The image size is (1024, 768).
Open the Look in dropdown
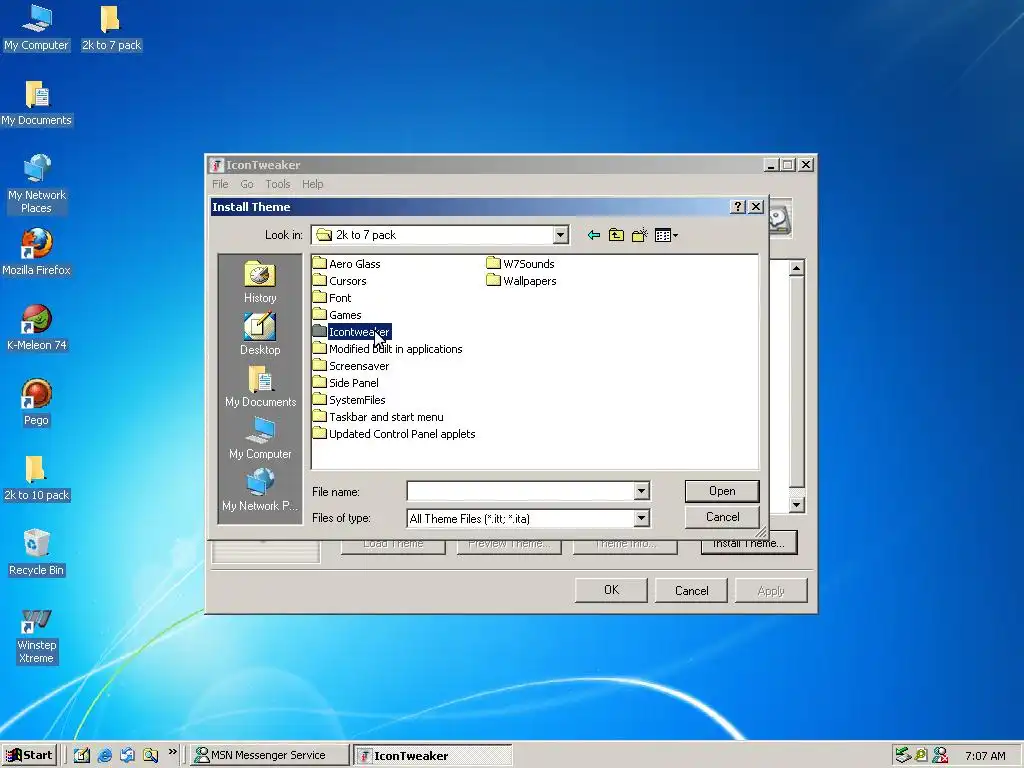click(x=560, y=235)
